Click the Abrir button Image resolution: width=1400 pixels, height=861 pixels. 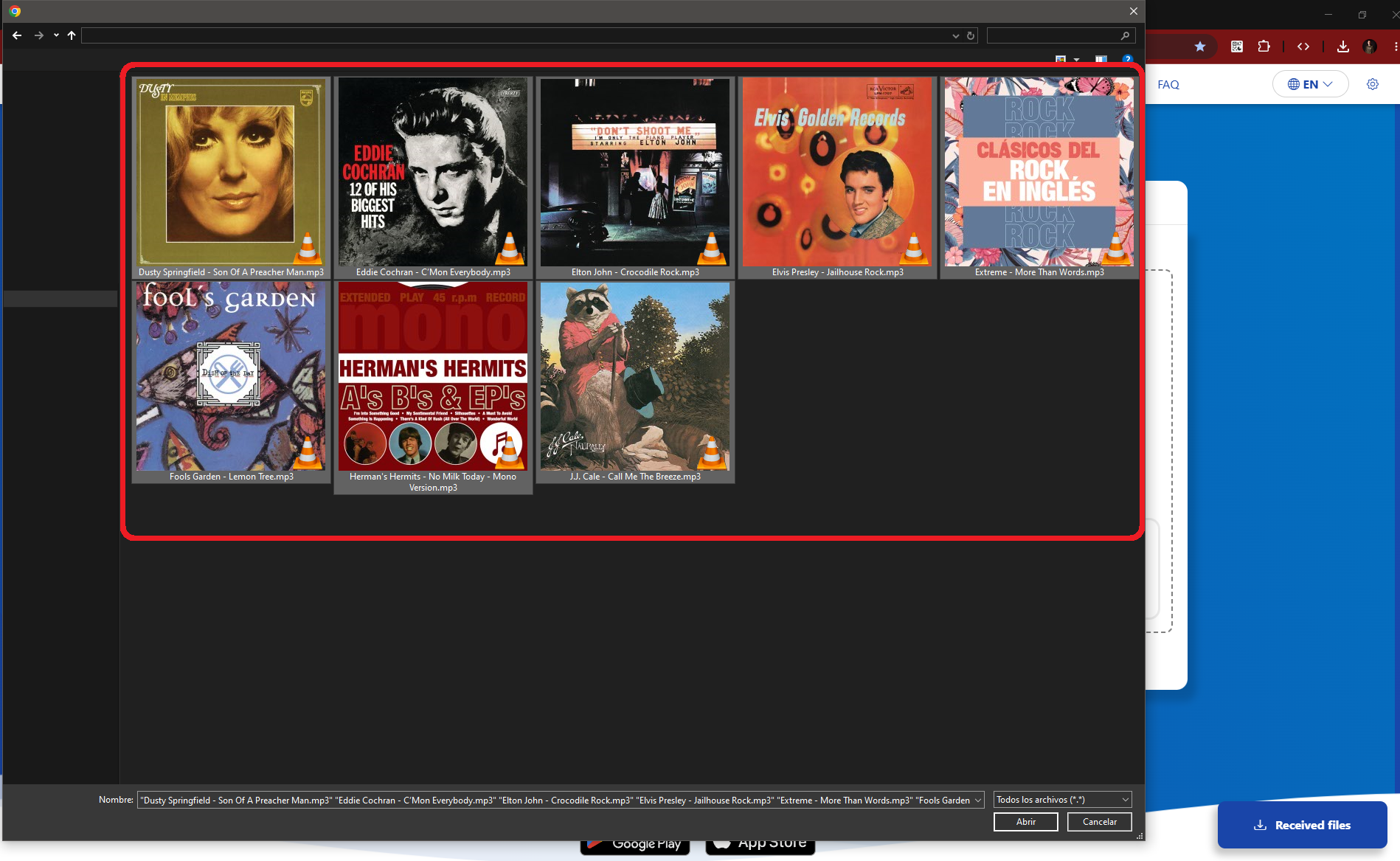(1025, 822)
